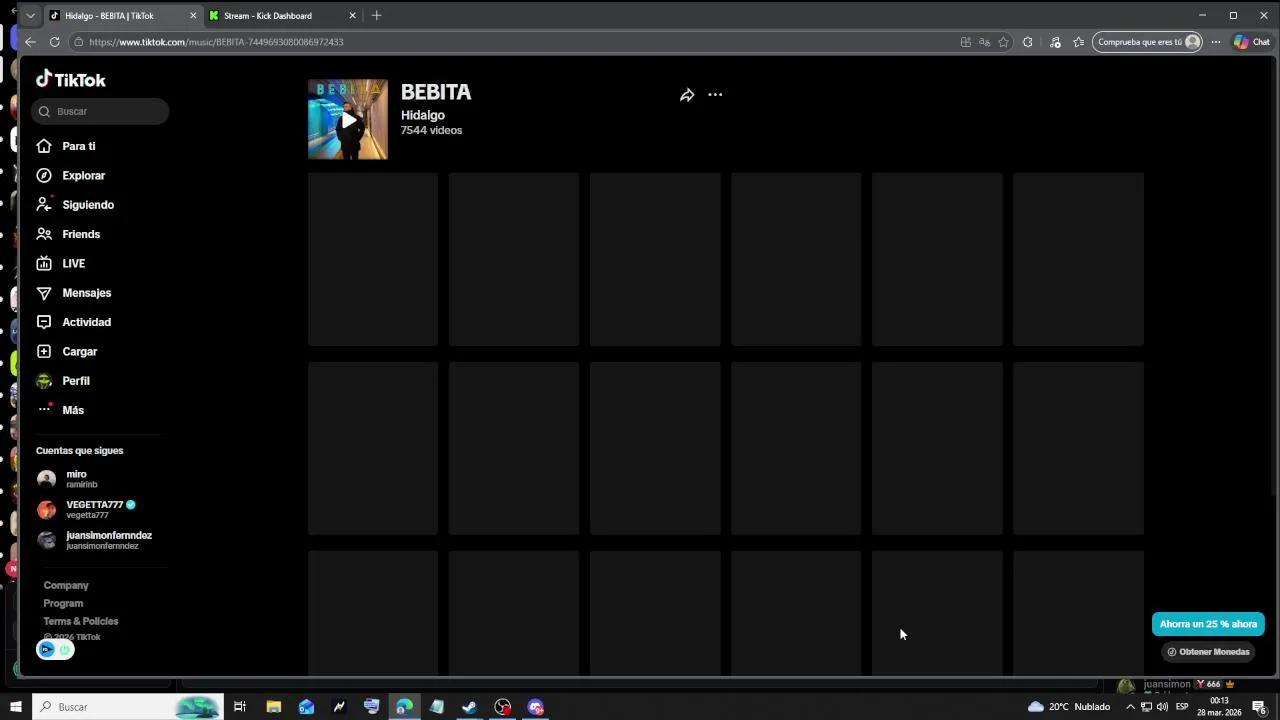Go to the Explorar compass page
Screen dimensions: 1280x720
point(70,175)
